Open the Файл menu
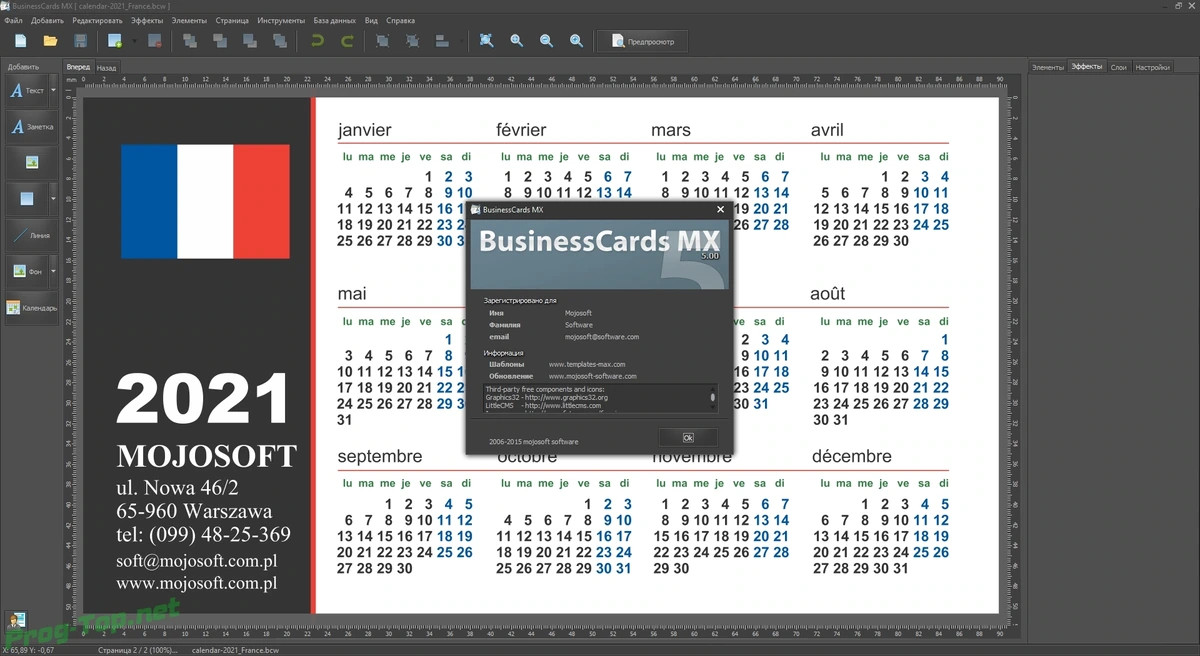 (13, 20)
